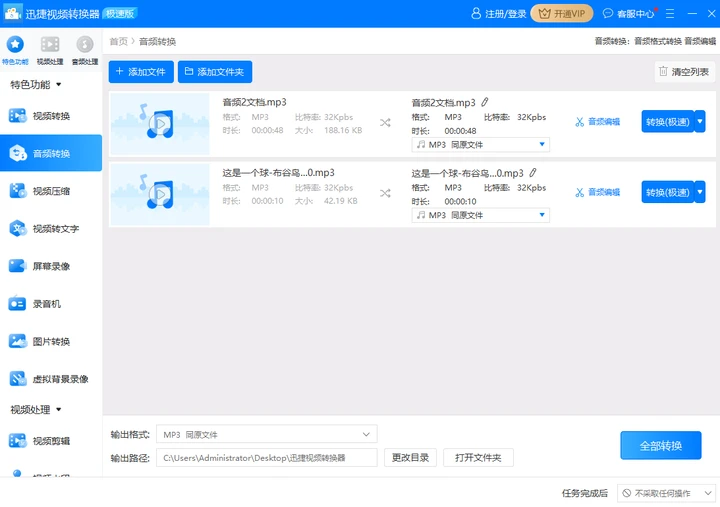Click the 输出路径 field
This screenshot has width=720, height=507.
click(267, 458)
